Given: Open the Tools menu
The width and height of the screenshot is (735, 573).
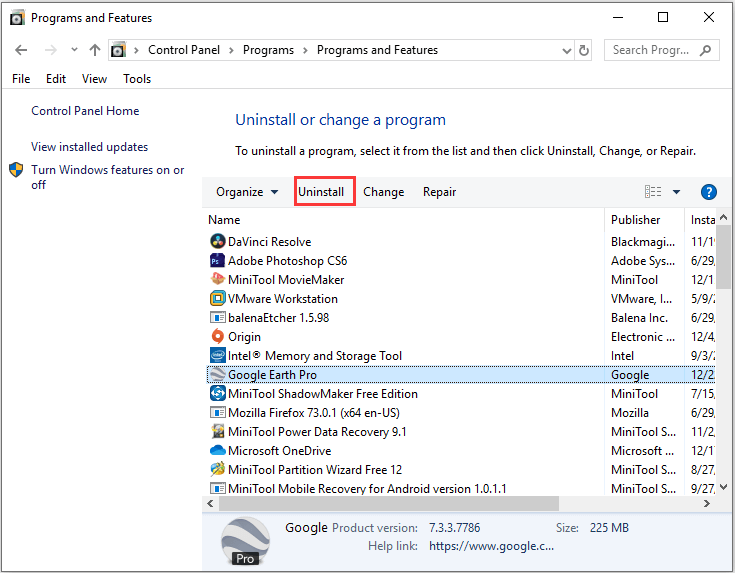Looking at the screenshot, I should click(137, 79).
